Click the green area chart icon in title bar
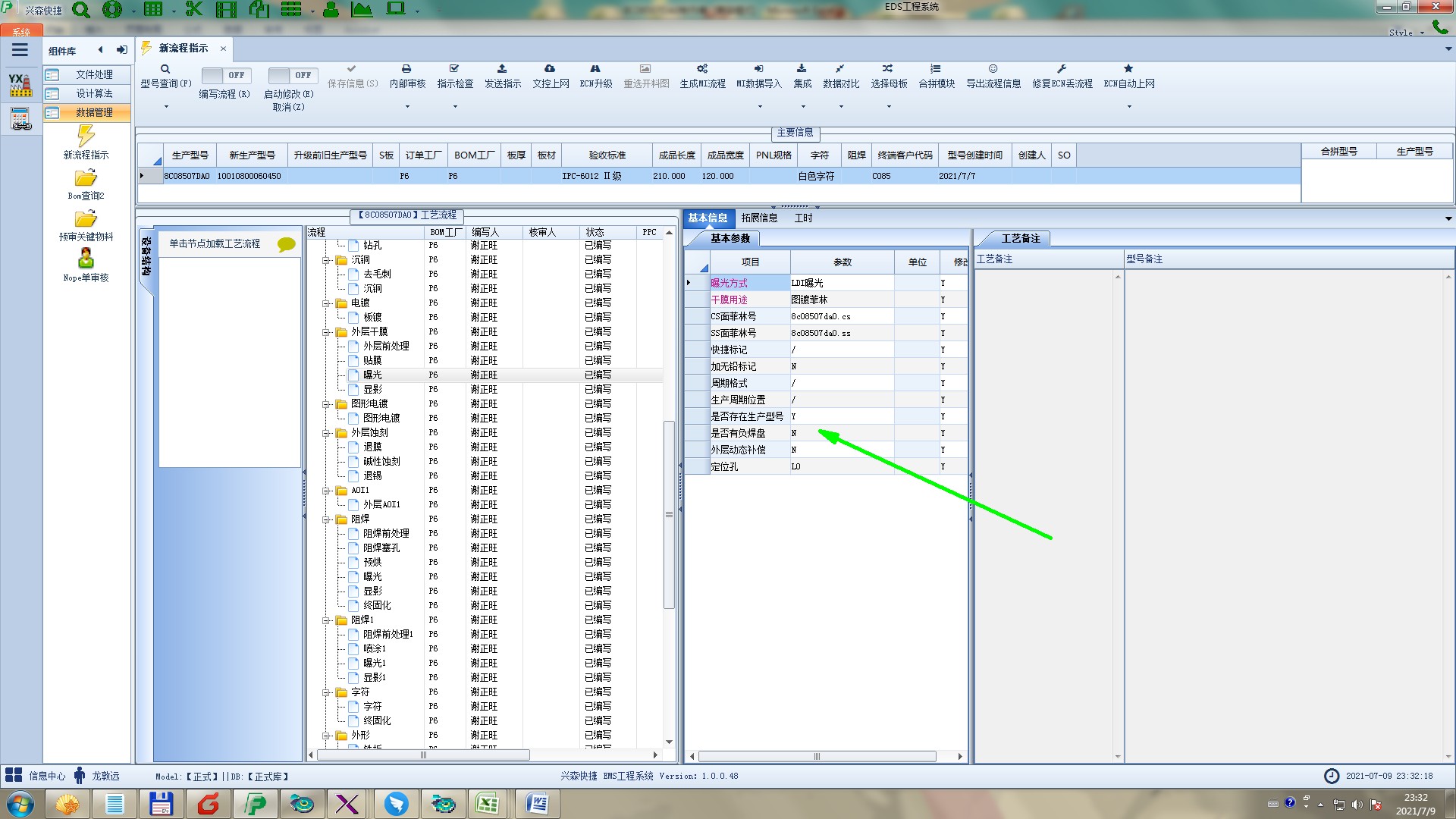Image resolution: width=1456 pixels, height=819 pixels. click(x=362, y=9)
